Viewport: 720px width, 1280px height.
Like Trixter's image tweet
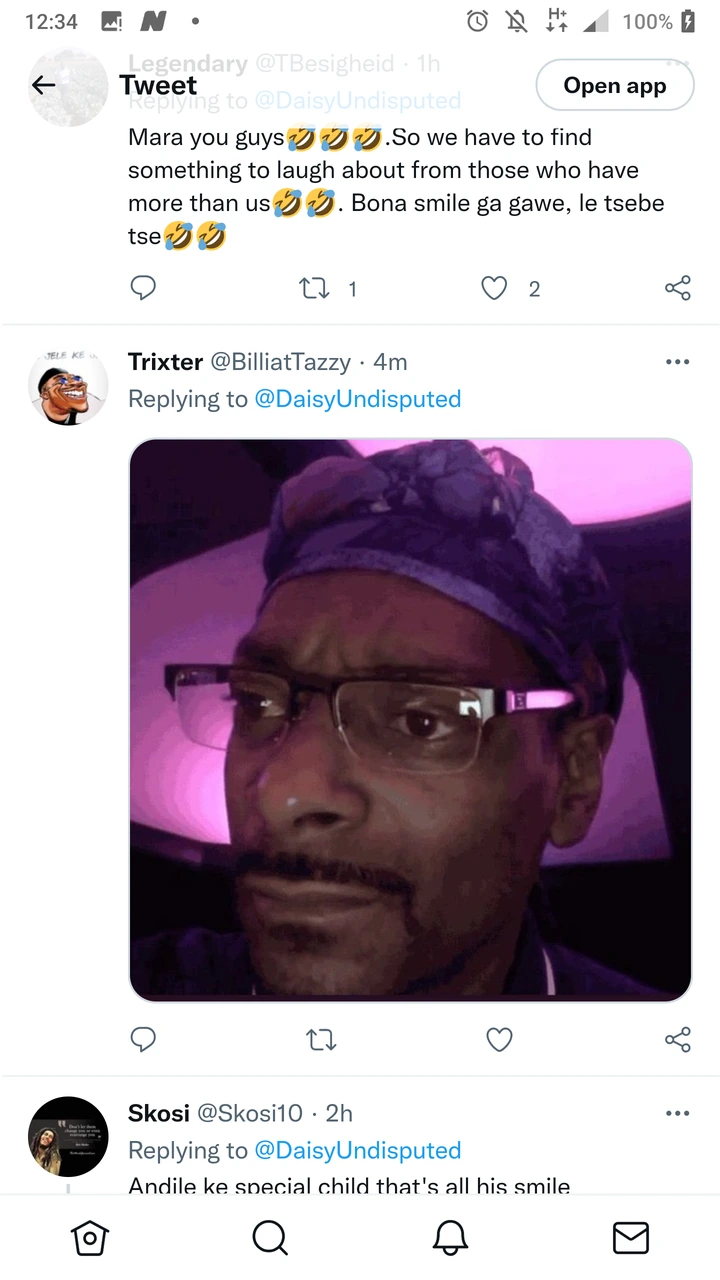click(x=499, y=1040)
